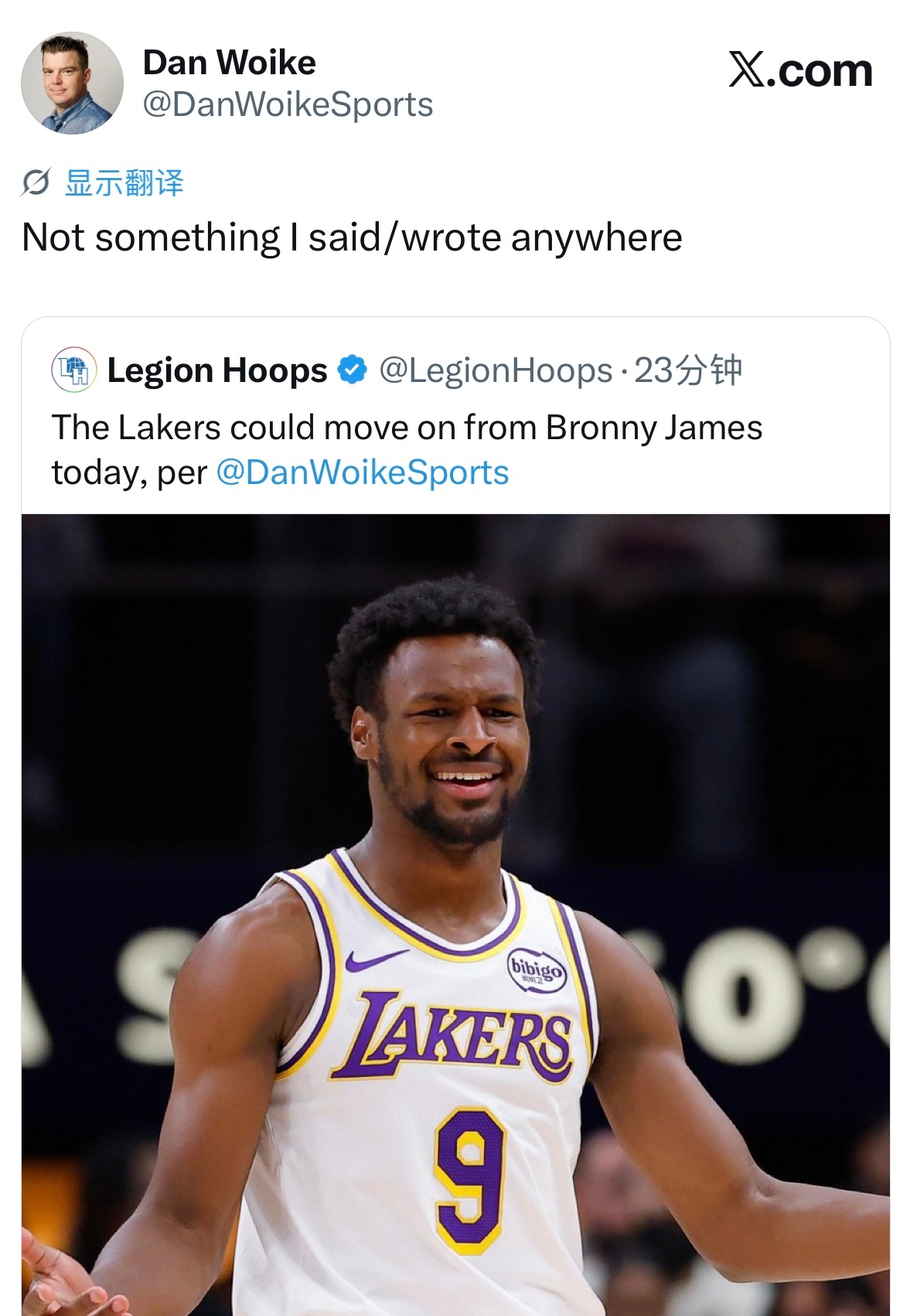Show translation via 显示翻译 link
Image resolution: width=910 pixels, height=1316 pixels.
pos(124,183)
